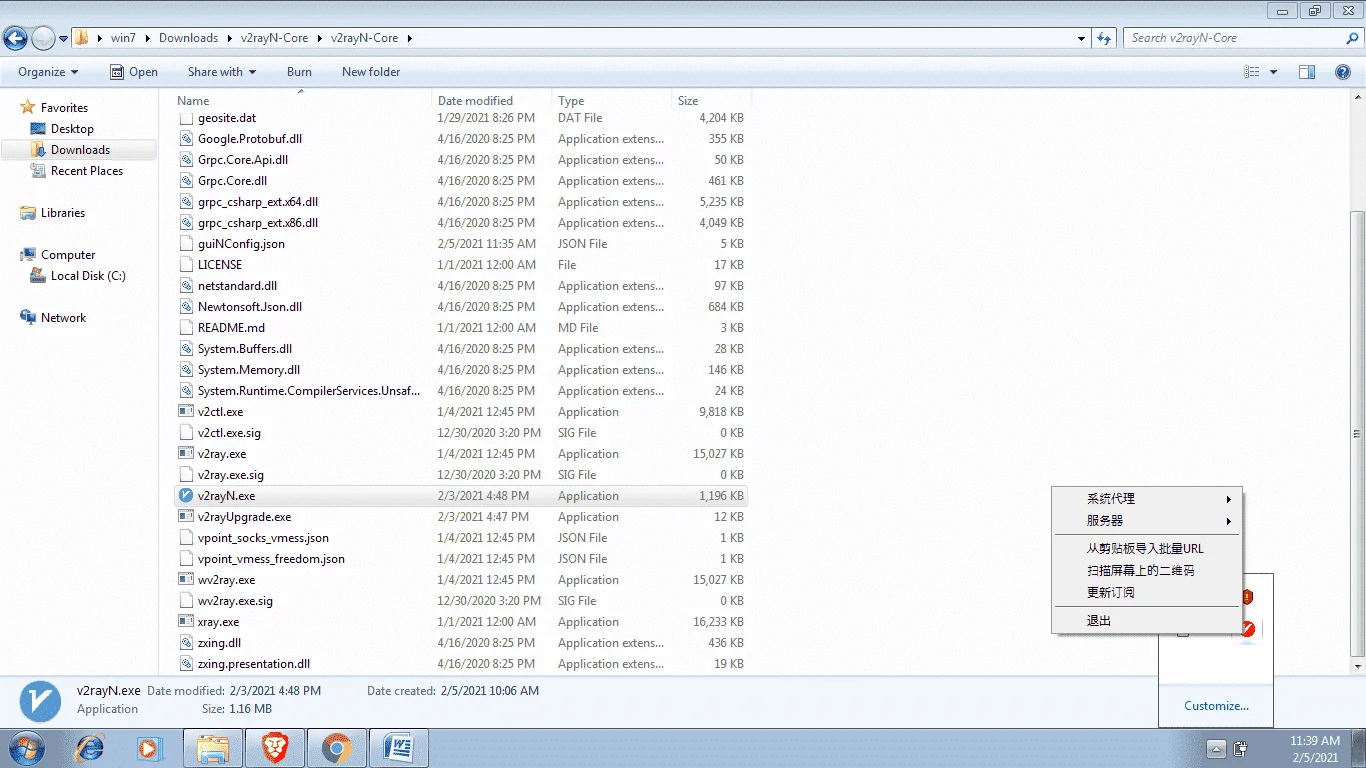Click the Computer icon in navigation pane
This screenshot has width=1366, height=768.
pos(28,255)
